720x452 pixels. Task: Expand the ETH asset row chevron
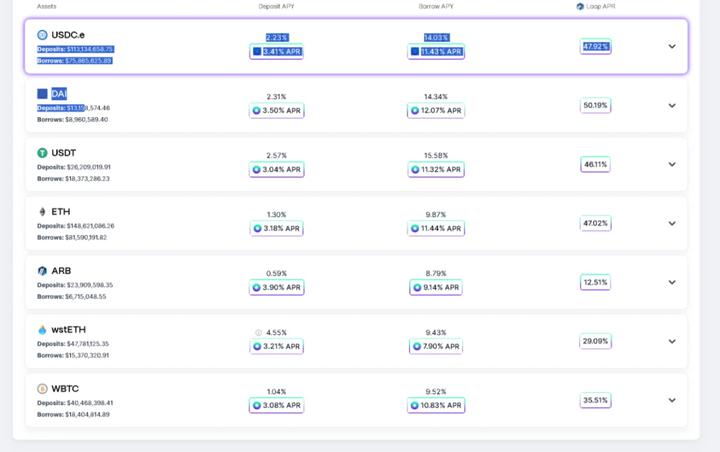click(672, 224)
